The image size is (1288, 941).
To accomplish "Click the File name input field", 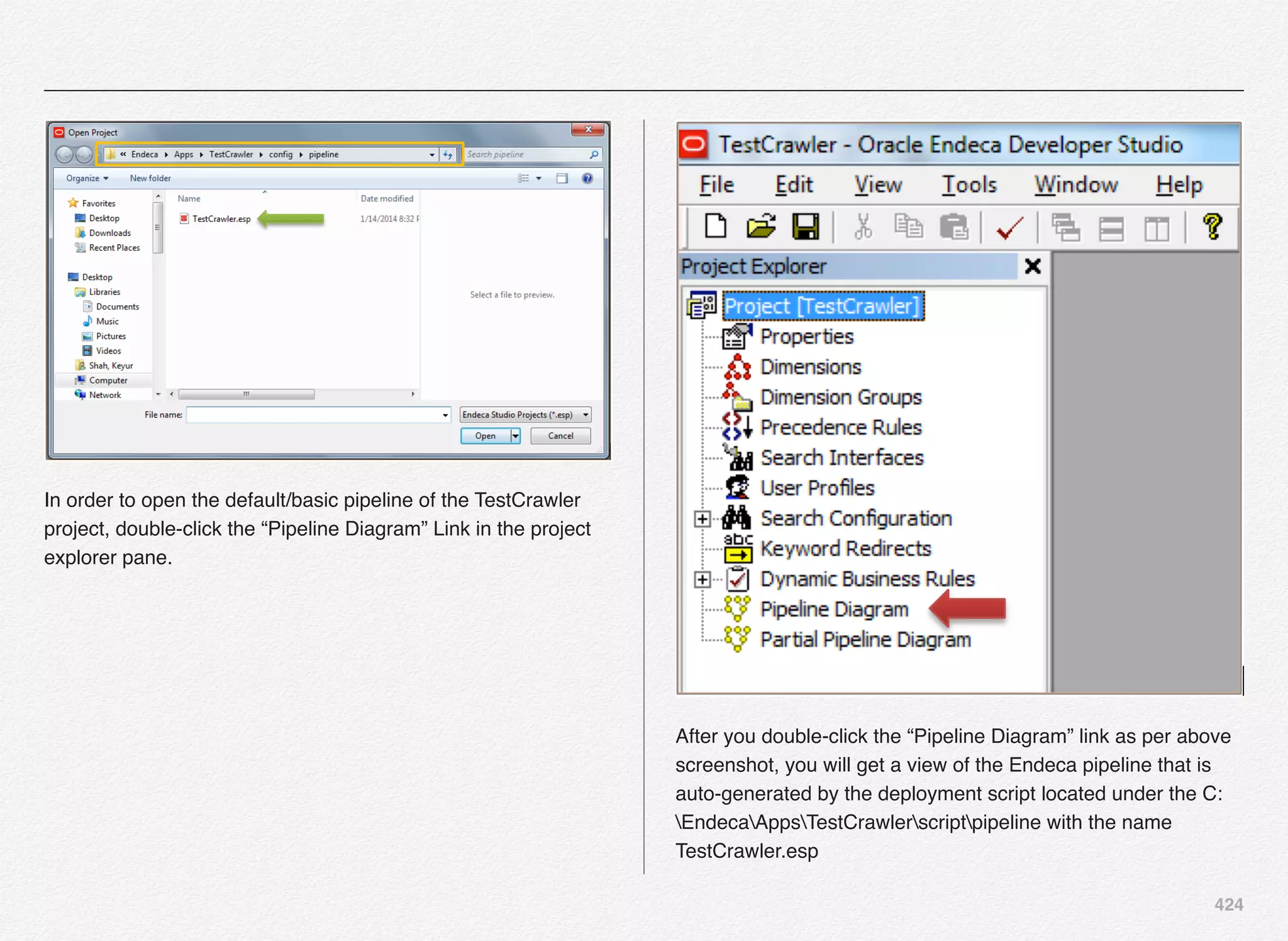I will tap(318, 415).
